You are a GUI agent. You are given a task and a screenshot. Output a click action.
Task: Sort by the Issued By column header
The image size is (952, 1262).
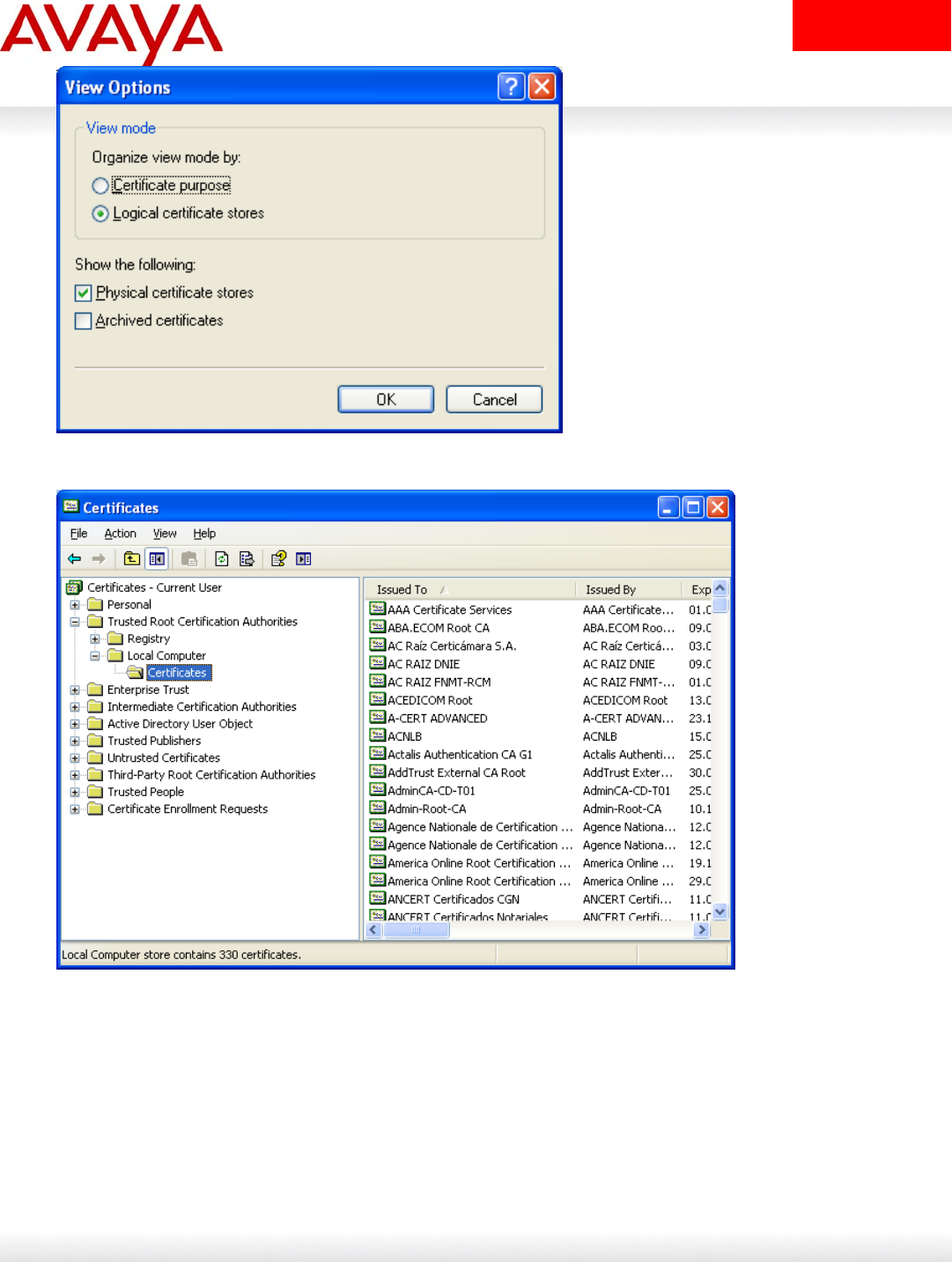[628, 589]
